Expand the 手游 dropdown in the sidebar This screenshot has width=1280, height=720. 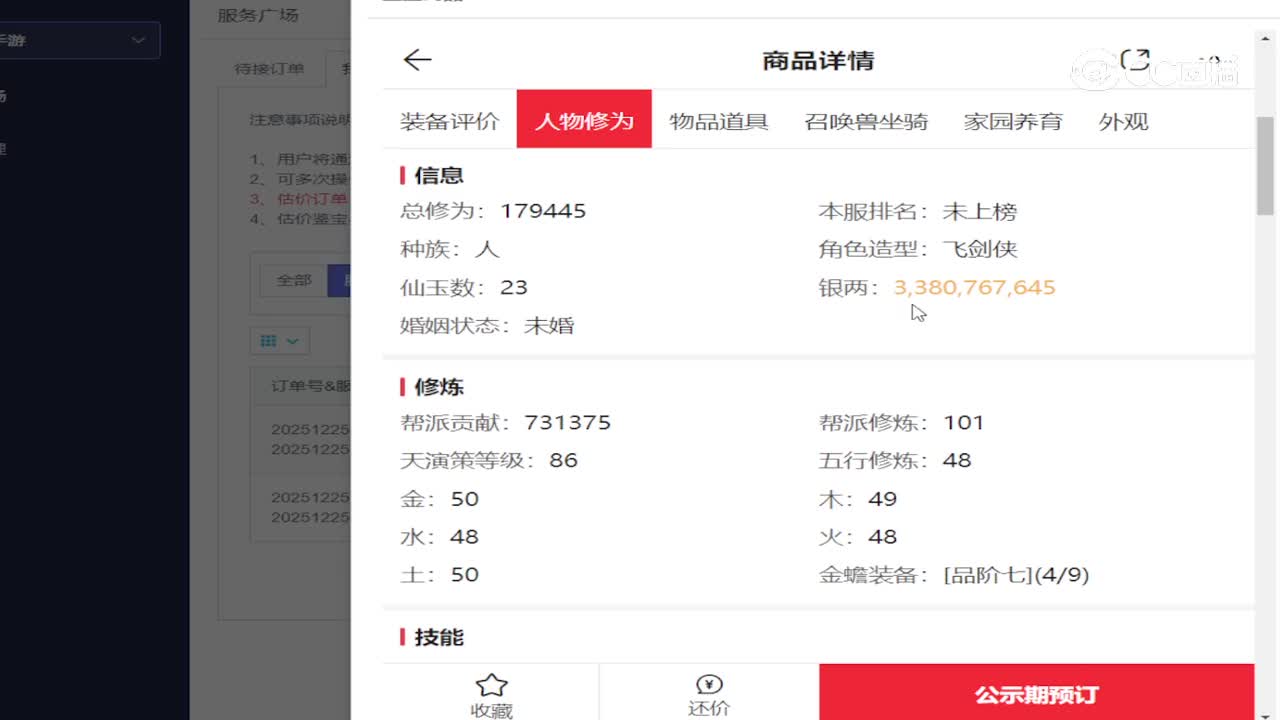pyautogui.click(x=80, y=40)
